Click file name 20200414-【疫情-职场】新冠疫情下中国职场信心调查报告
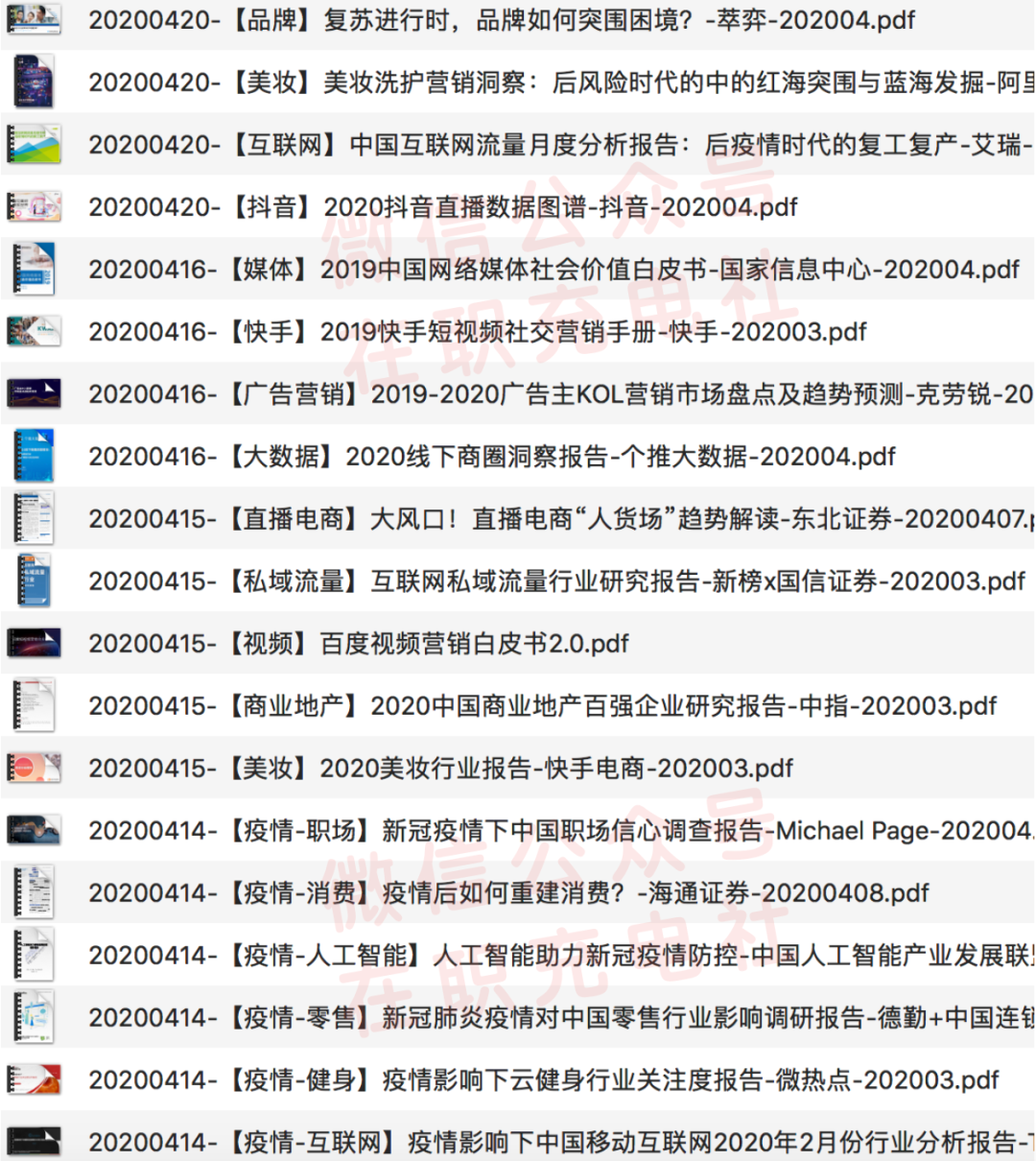1036x1161 pixels. pos(562,831)
